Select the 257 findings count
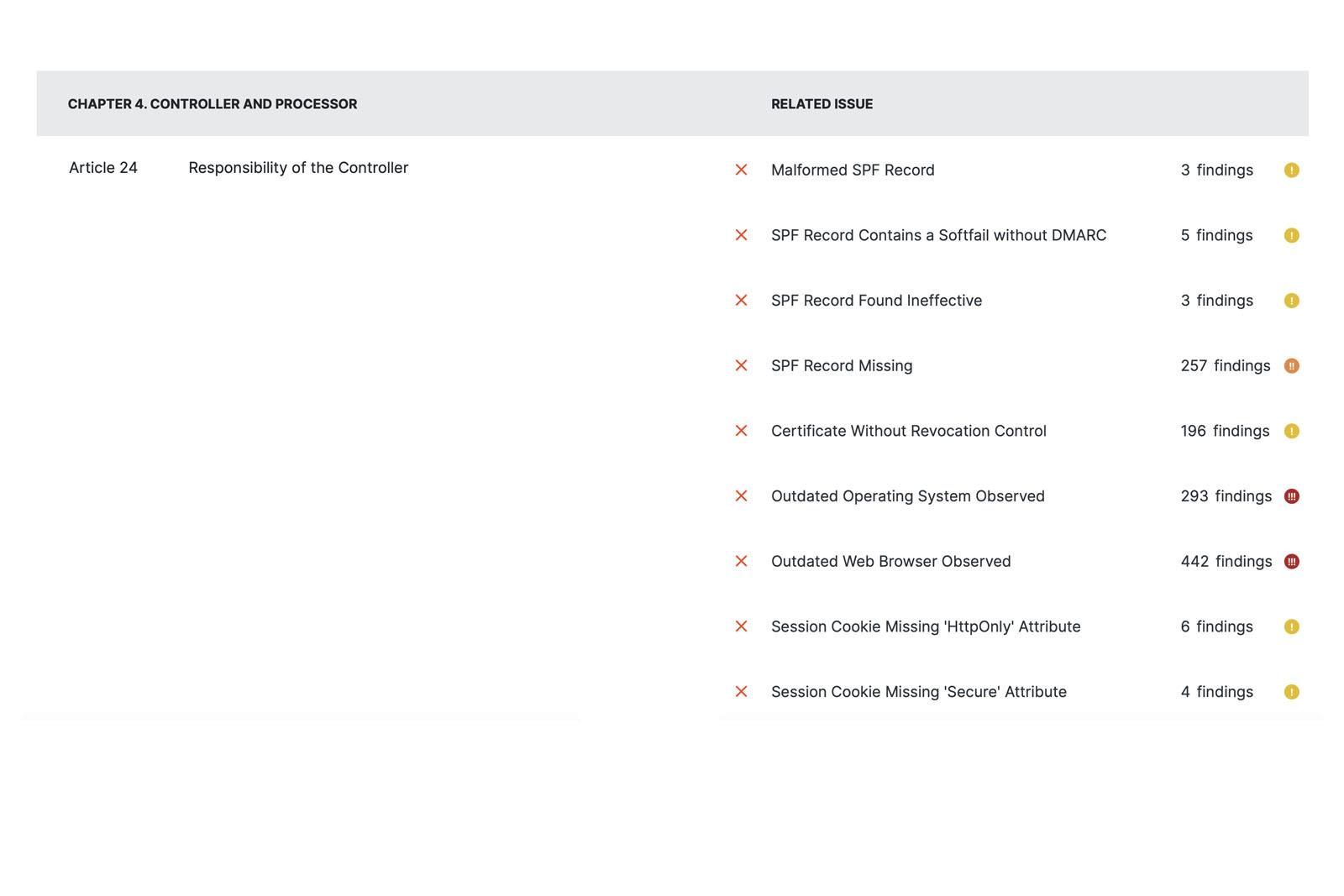 [x=1225, y=365]
